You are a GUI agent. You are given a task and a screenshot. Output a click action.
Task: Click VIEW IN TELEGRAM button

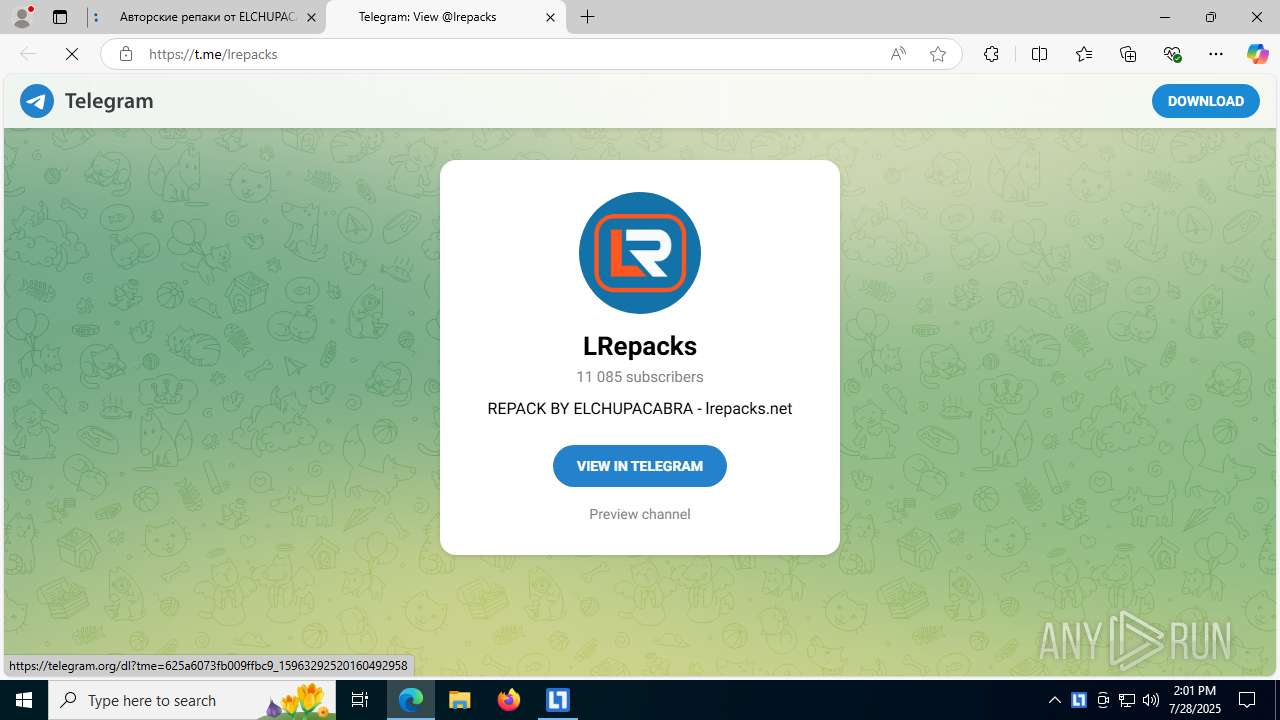point(640,466)
